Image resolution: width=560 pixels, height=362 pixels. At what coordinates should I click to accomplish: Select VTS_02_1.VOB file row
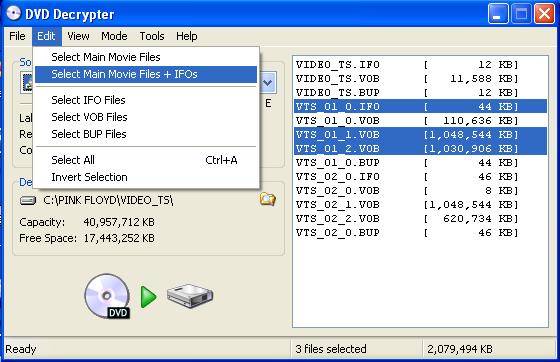(420, 205)
